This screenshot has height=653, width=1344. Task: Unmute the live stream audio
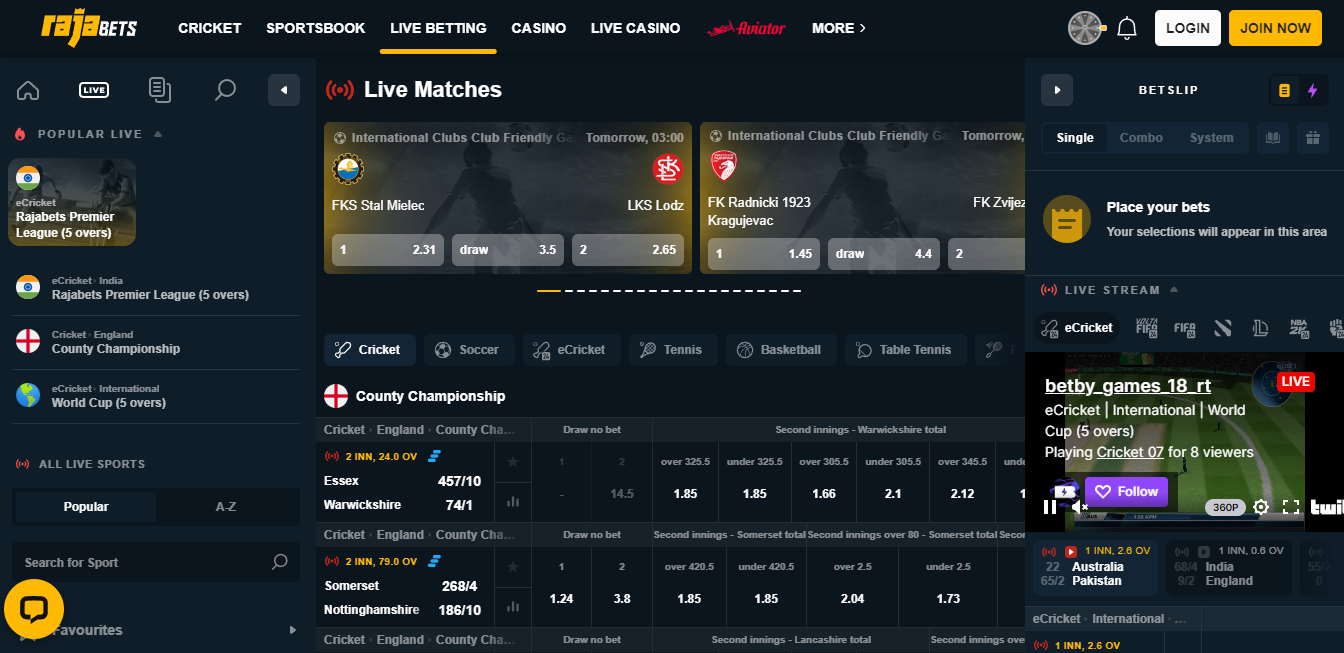pos(1079,507)
